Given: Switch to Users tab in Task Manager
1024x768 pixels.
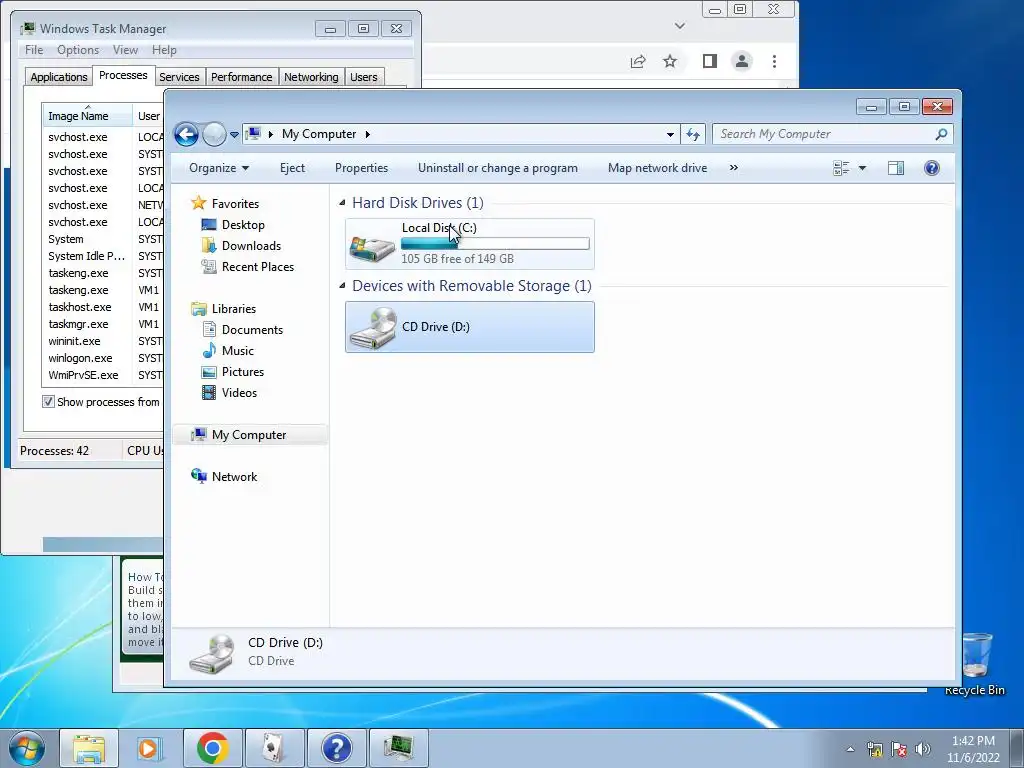Looking at the screenshot, I should tap(363, 77).
